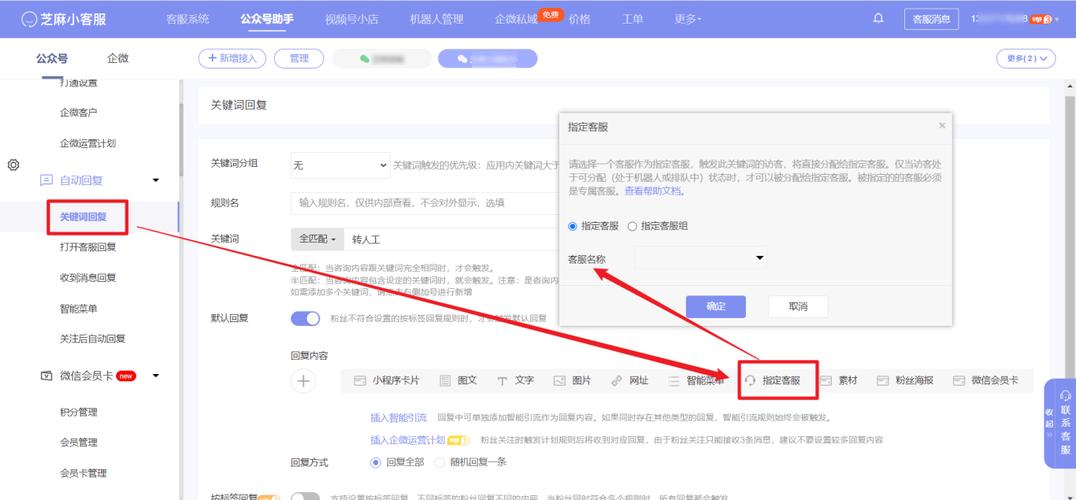Select the 指定客服 headset option
Image resolution: width=1076 pixels, height=500 pixels.
(773, 381)
